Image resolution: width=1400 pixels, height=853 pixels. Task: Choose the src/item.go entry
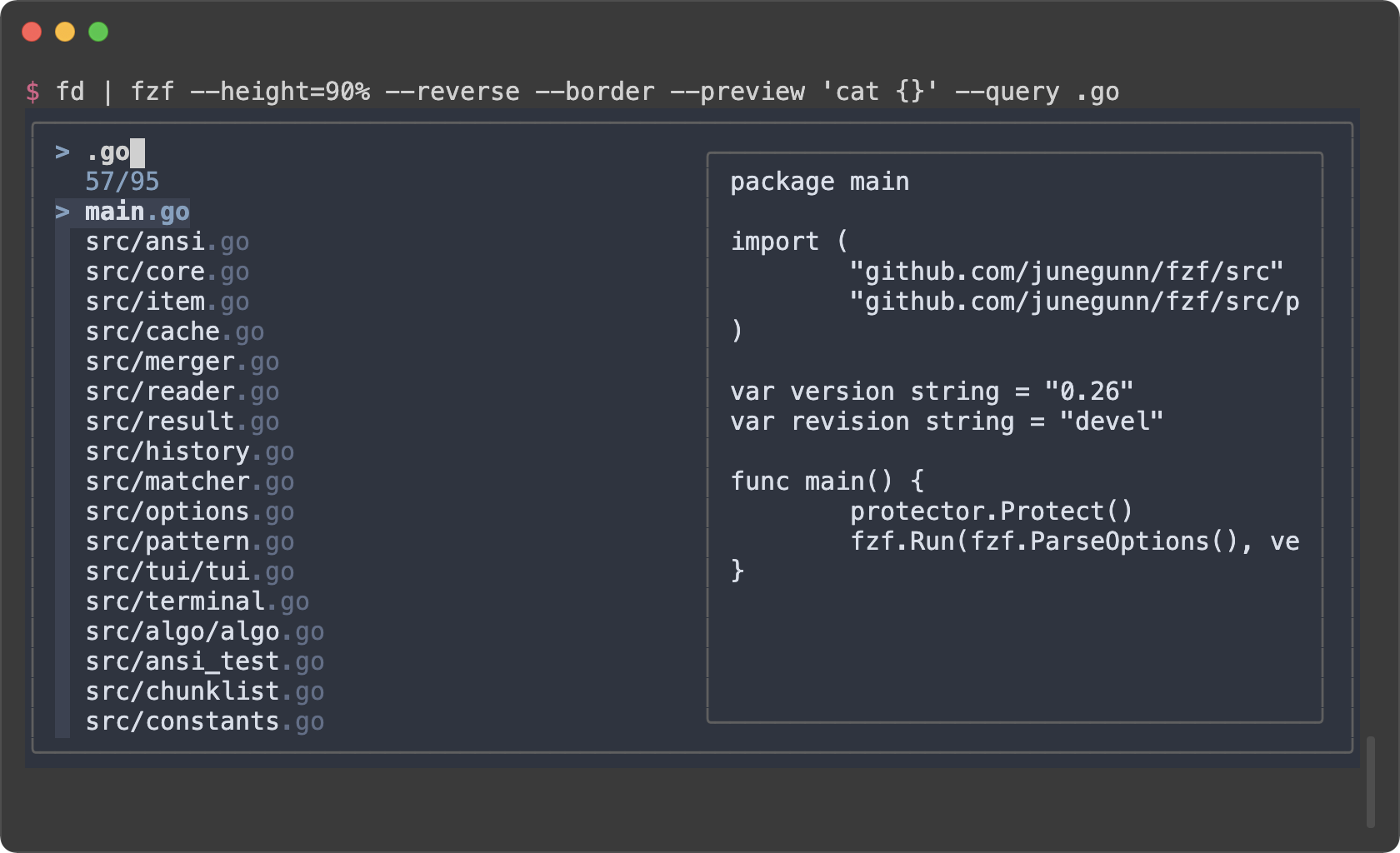(167, 302)
